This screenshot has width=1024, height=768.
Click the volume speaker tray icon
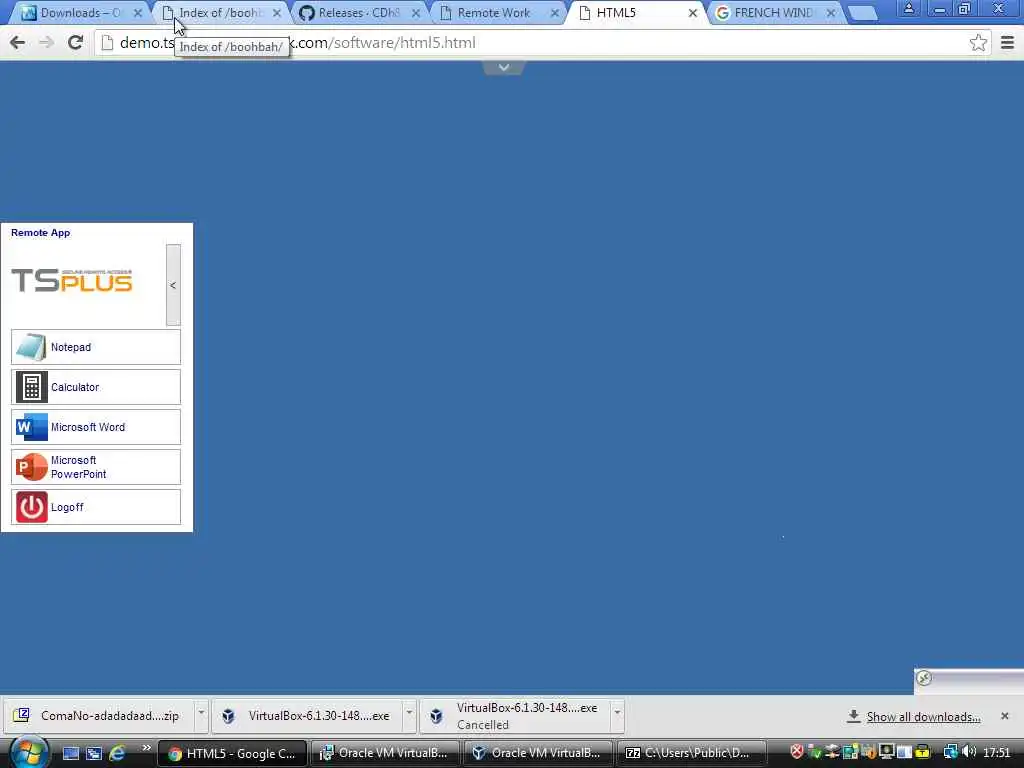click(970, 752)
